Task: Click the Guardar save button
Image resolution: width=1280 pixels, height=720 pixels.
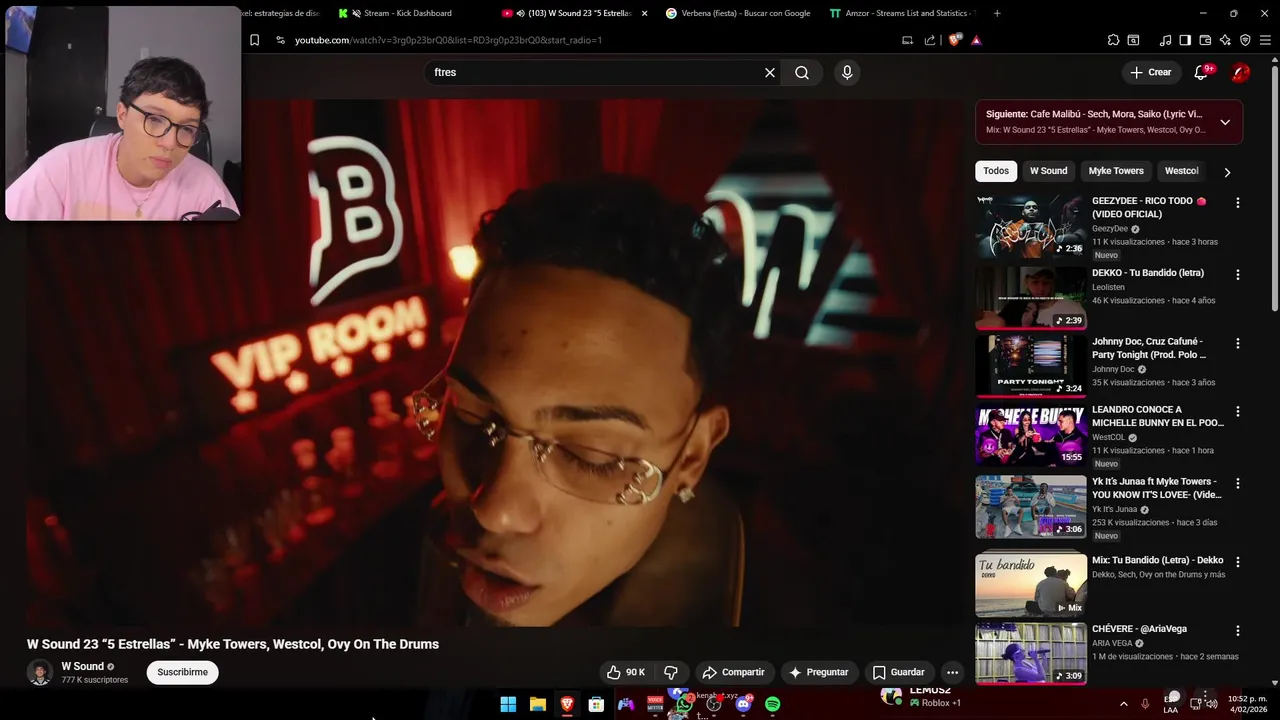Action: click(898, 672)
